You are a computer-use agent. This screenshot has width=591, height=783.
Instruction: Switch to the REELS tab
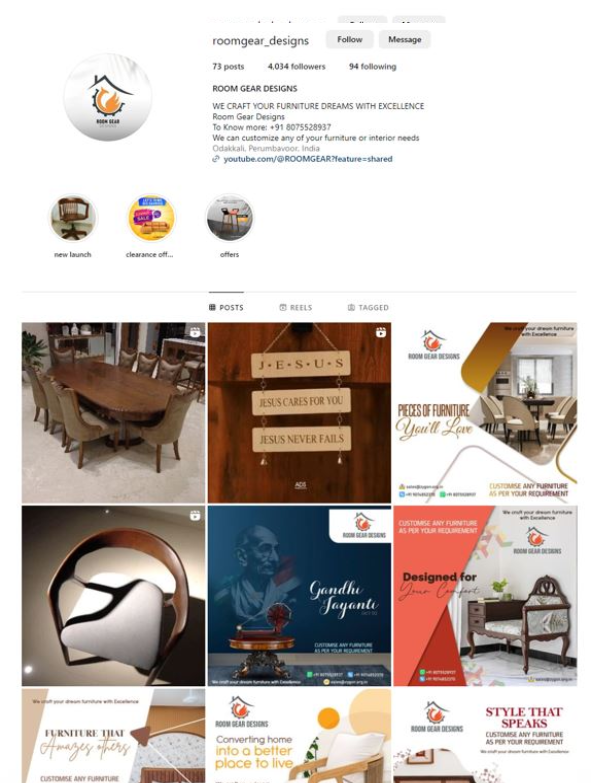(x=296, y=308)
